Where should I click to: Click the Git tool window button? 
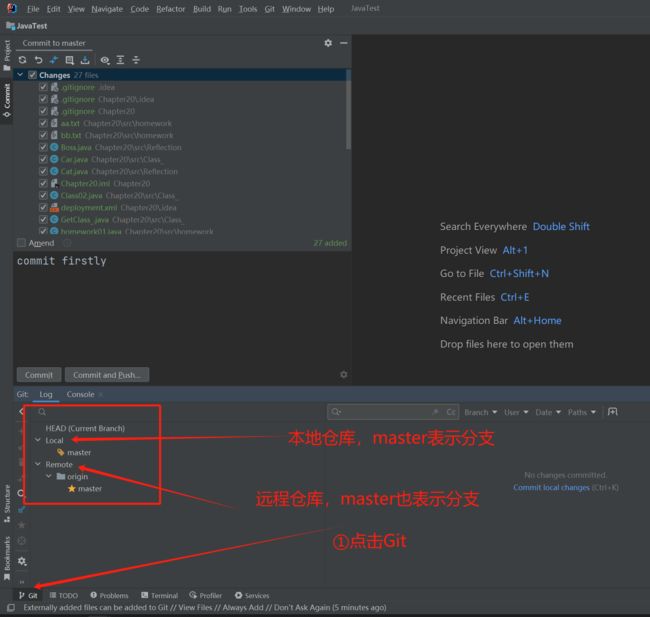[28, 595]
